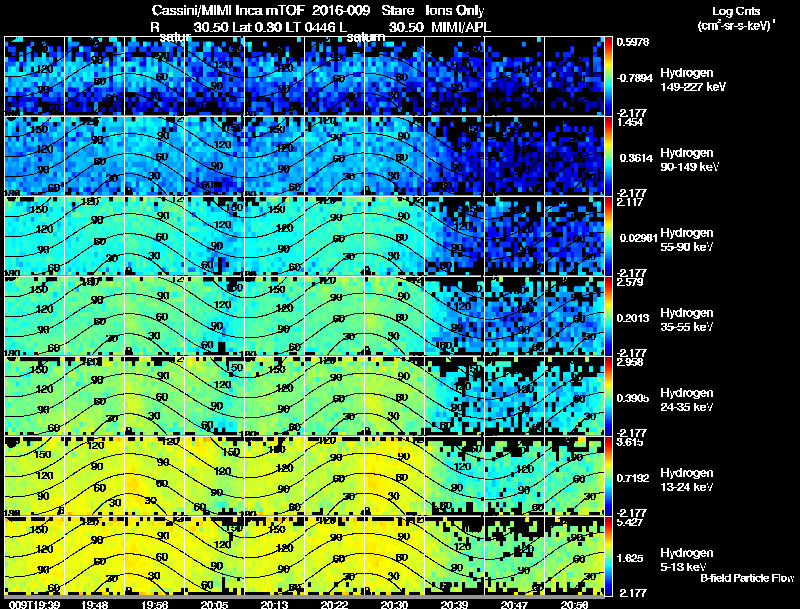Click the color bar of the 13-24 keV row
Viewport: 800px width, 609px height.
(608, 476)
